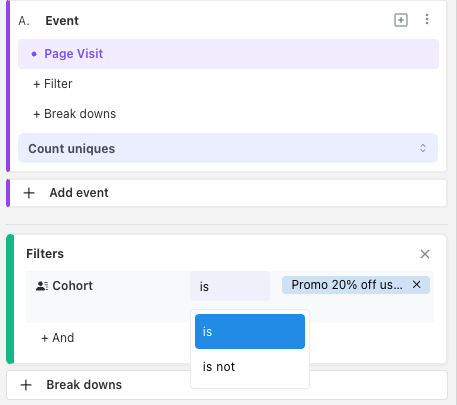Click the up-down arrows on Count uniques
The image size is (457, 405).
pos(423,148)
